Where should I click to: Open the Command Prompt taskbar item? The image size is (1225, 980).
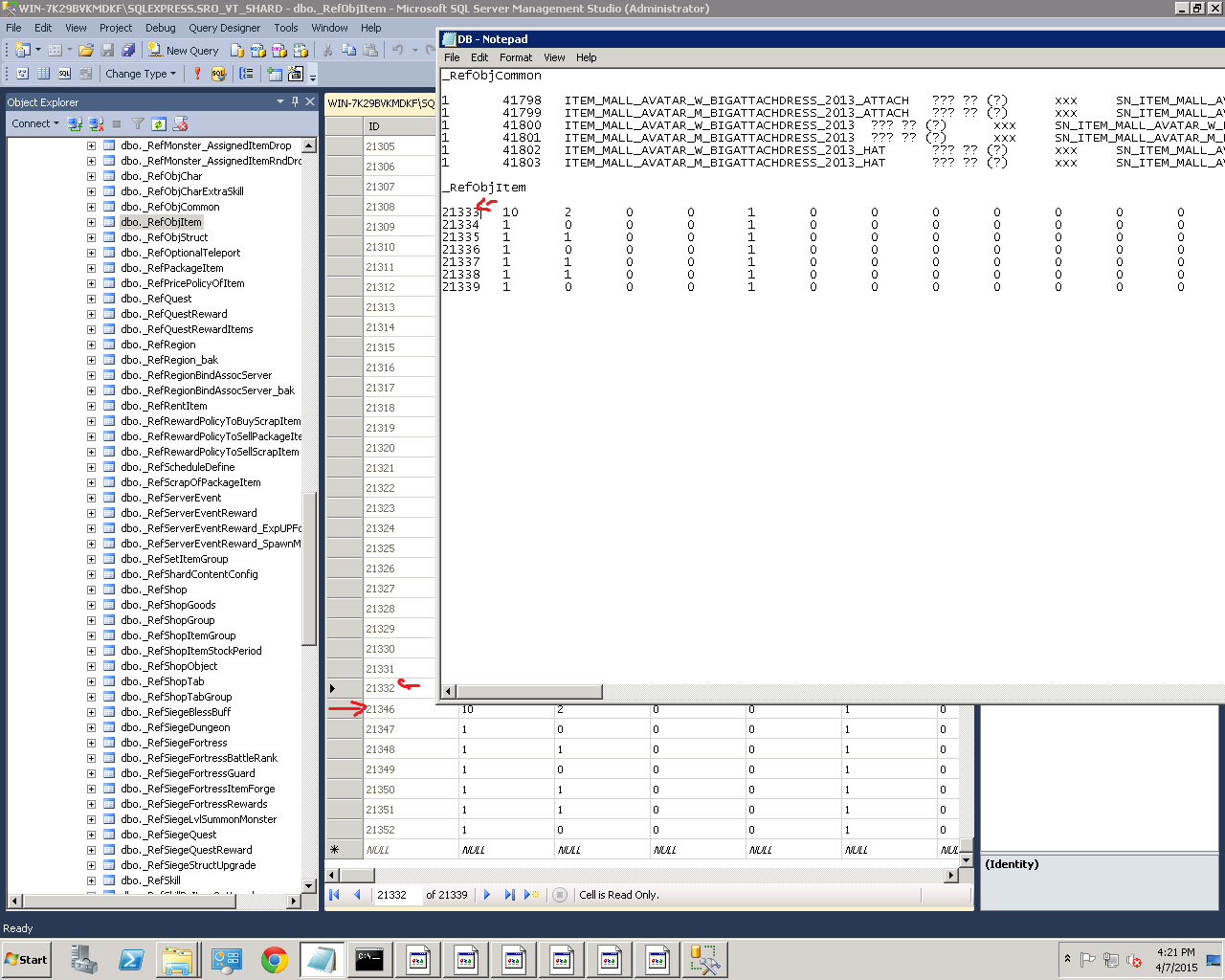click(369, 960)
